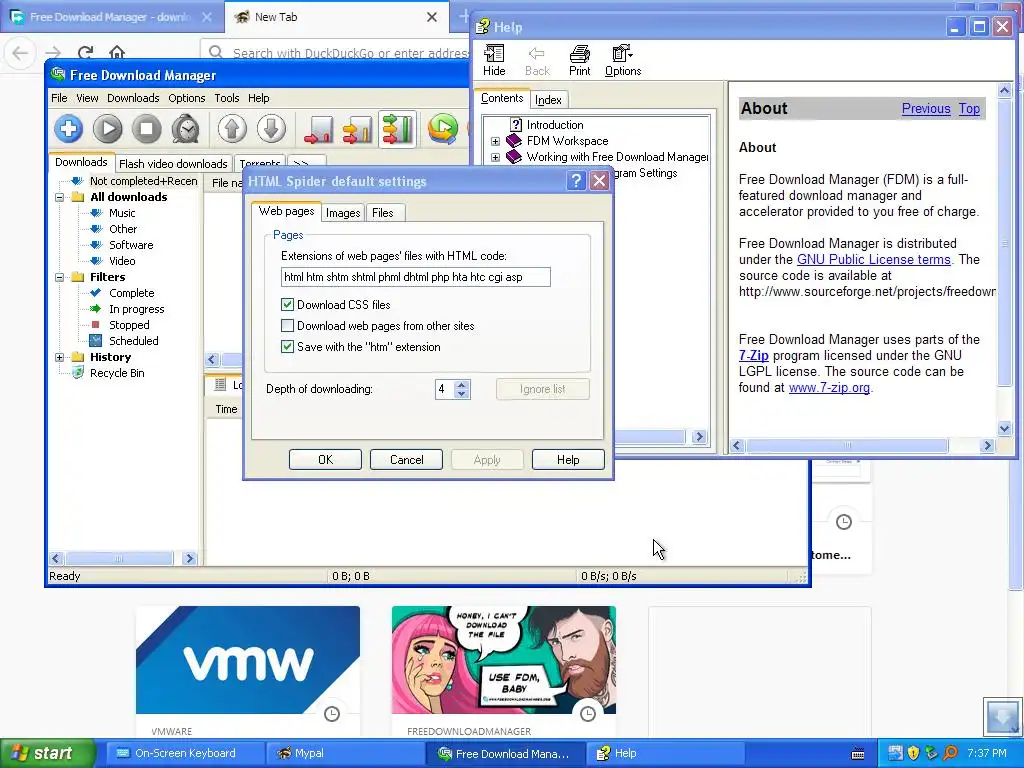1024x768 pixels.
Task: Click the Help content horizontal scrollbar right arrow
Action: 987,445
